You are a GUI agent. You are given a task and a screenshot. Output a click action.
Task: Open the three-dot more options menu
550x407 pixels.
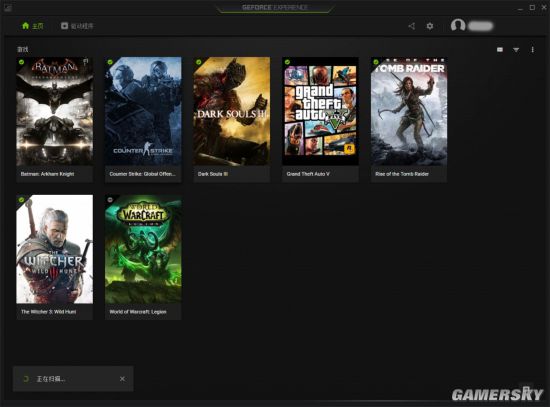(x=532, y=50)
